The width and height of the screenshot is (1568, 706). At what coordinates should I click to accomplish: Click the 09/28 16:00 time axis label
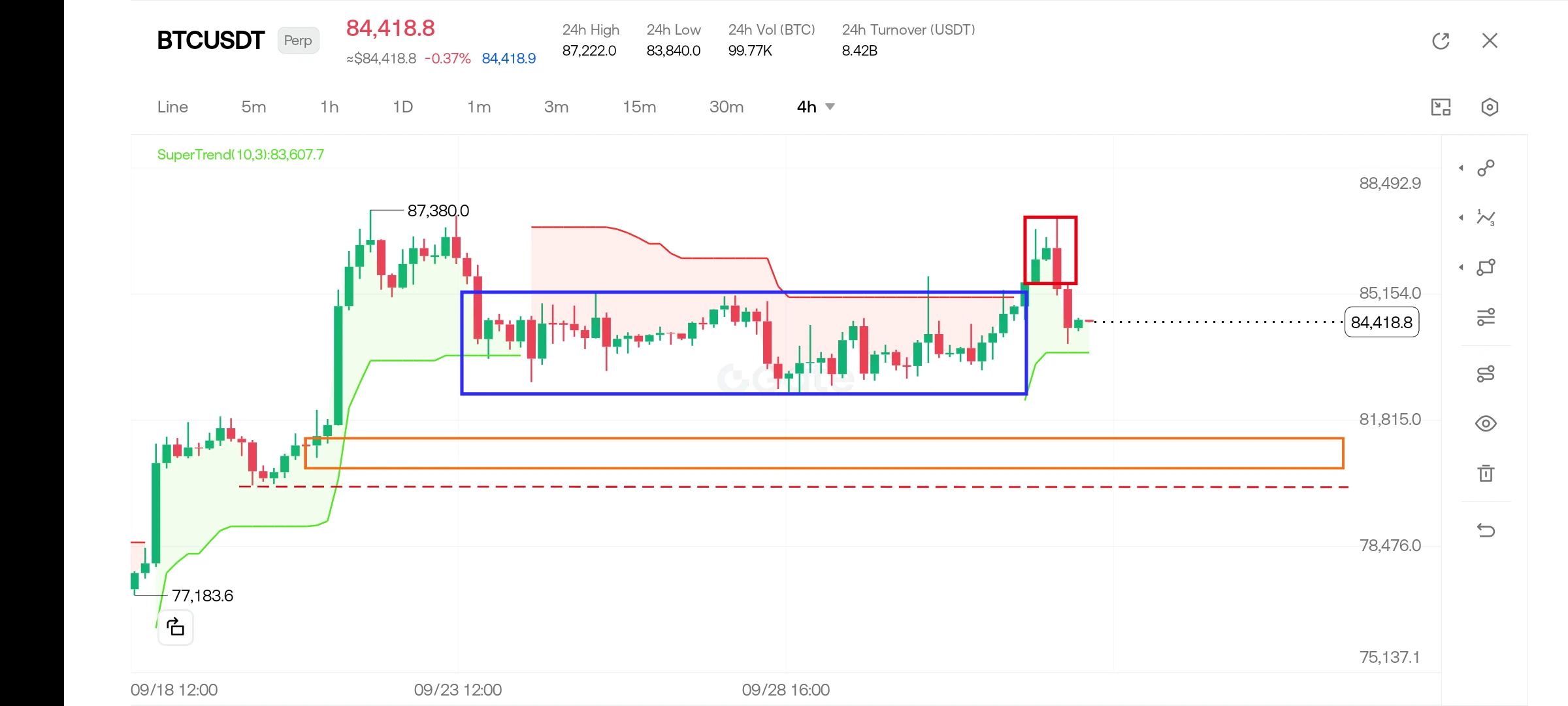(x=786, y=690)
